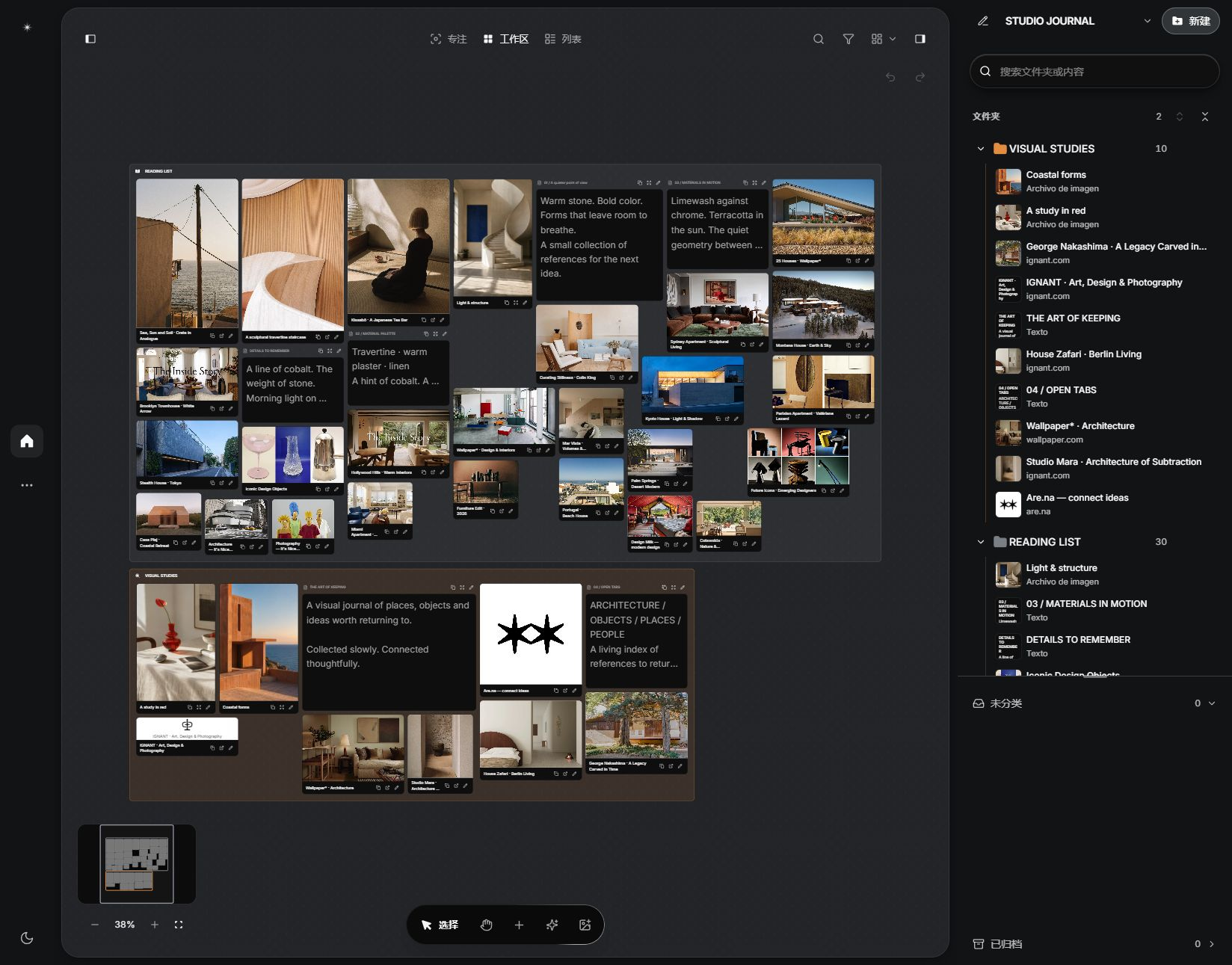The image size is (1232, 965).
Task: Toggle the right sidebar panel icon
Action: pos(920,39)
